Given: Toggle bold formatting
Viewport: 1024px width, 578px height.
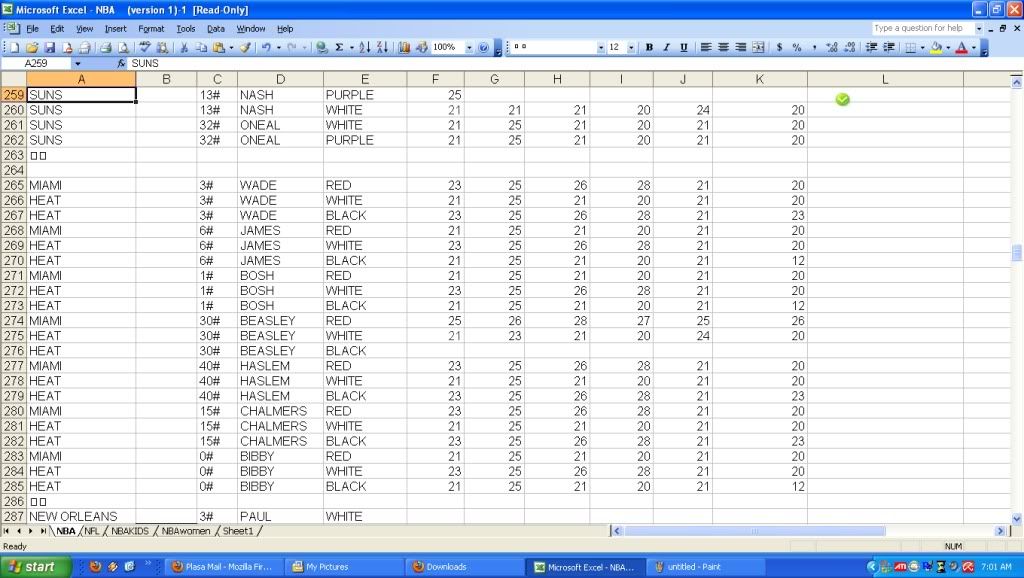Looking at the screenshot, I should pyautogui.click(x=649, y=48).
